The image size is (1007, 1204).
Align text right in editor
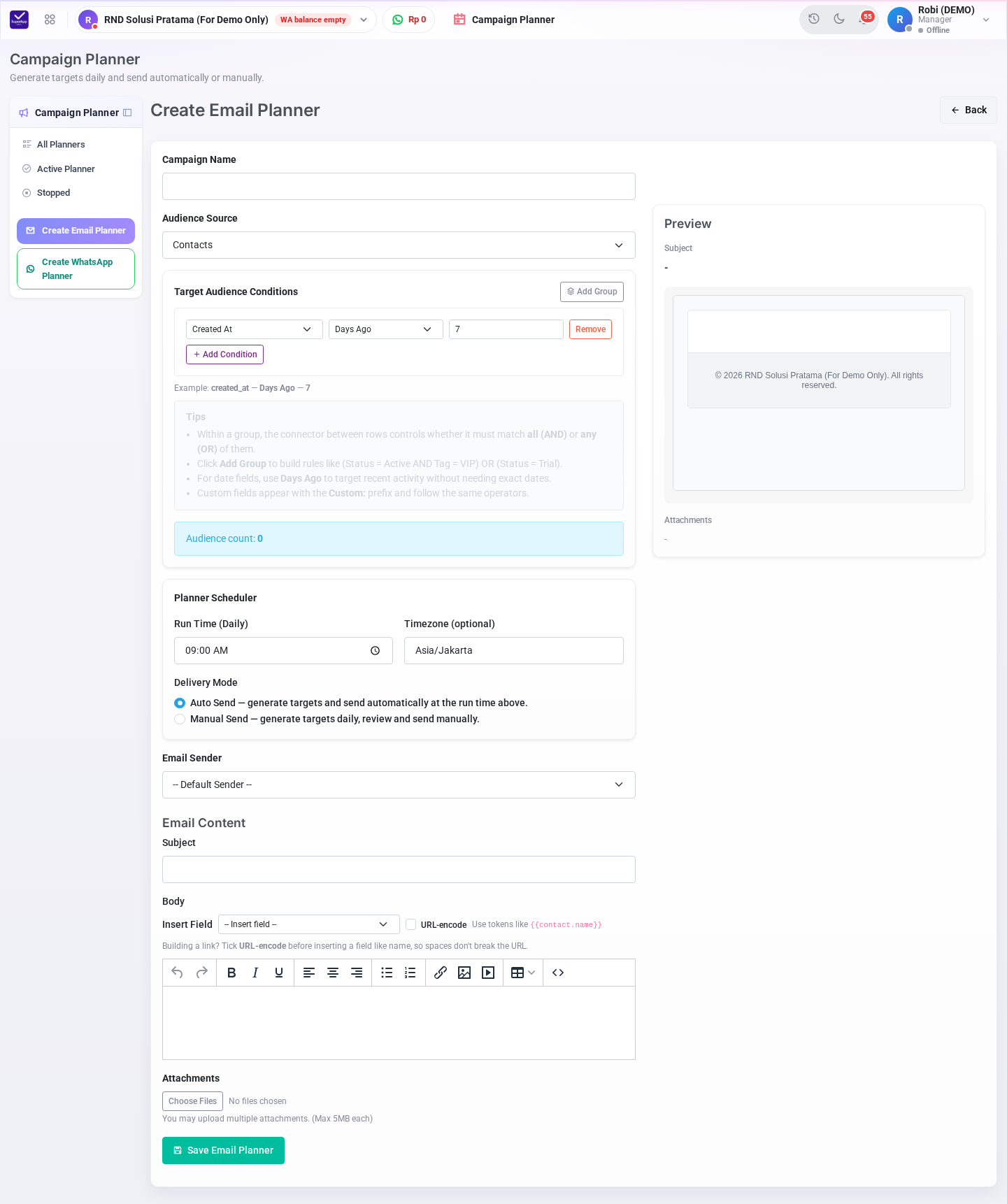pos(357,973)
